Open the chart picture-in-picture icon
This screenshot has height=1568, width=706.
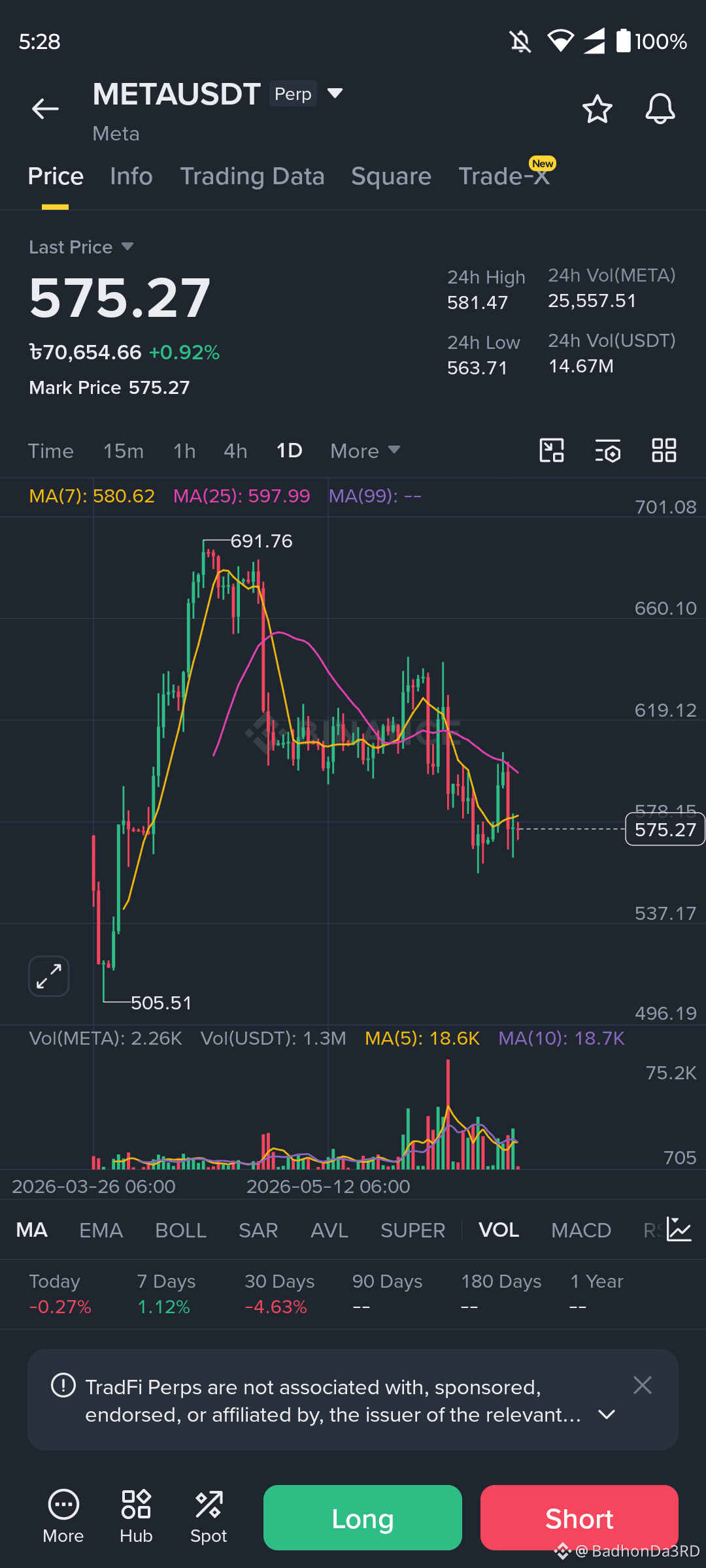pyautogui.click(x=552, y=450)
